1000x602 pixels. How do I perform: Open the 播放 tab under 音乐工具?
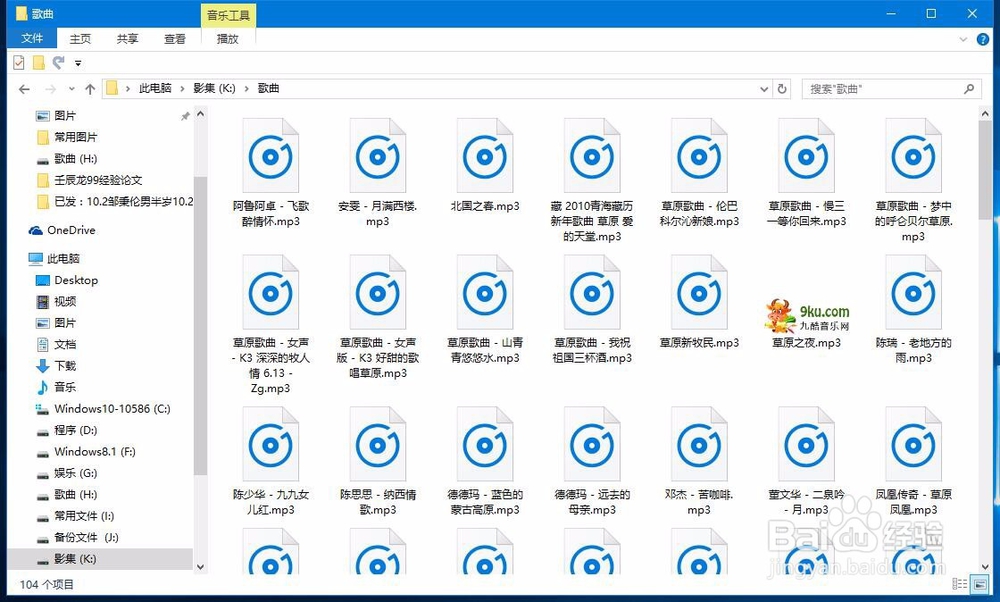tap(228, 39)
